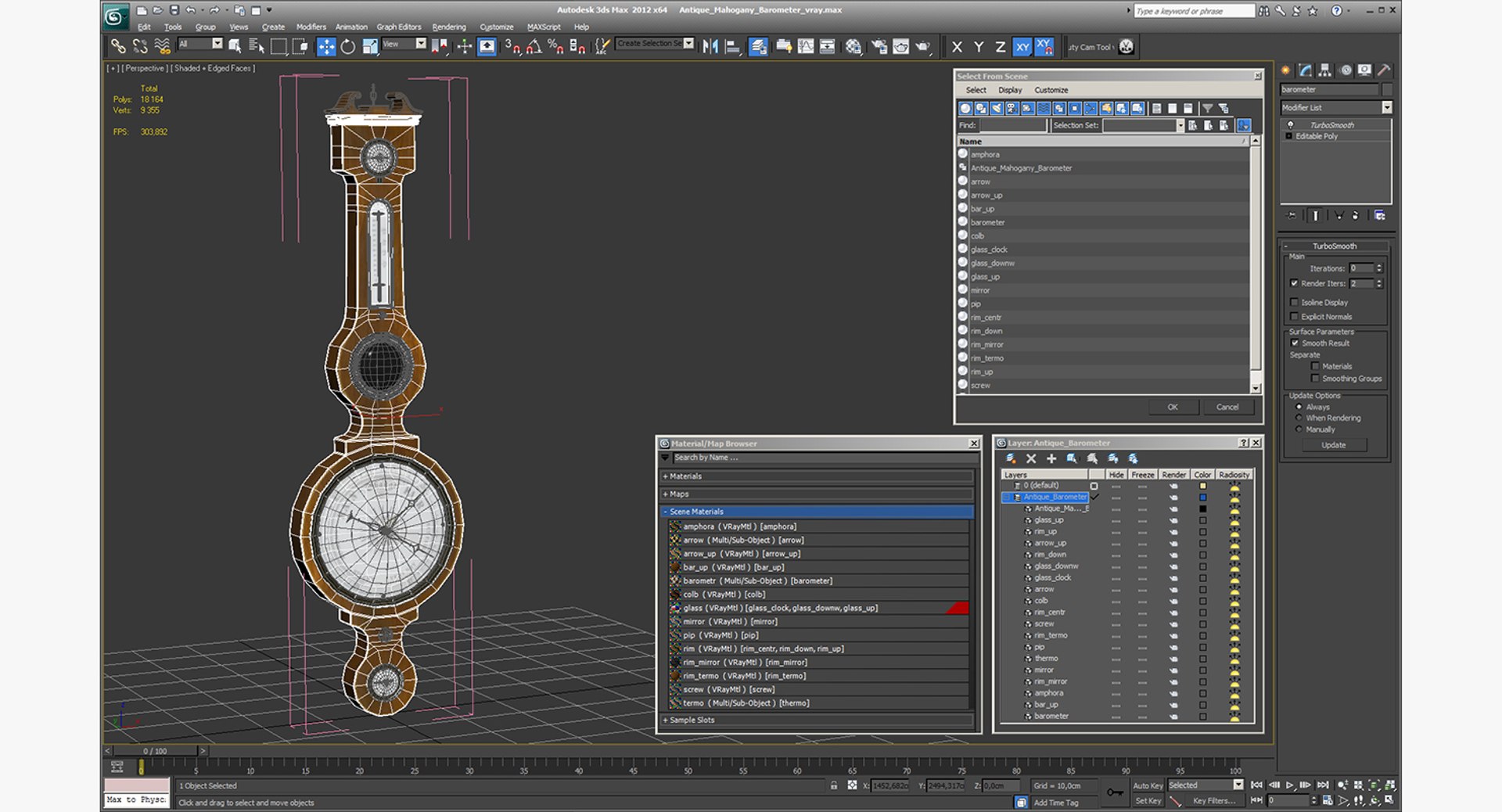Click the Update button in TurboSmooth

pyautogui.click(x=1334, y=445)
